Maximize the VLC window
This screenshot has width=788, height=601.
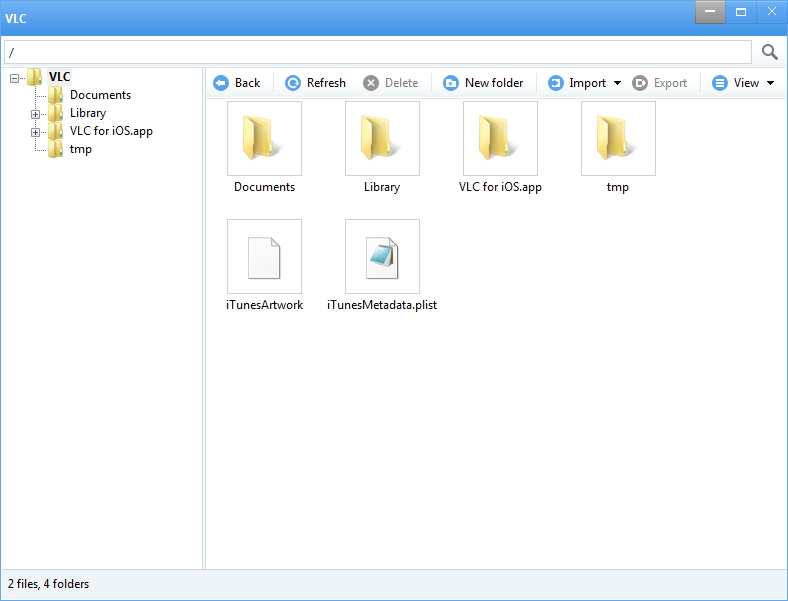pos(741,12)
